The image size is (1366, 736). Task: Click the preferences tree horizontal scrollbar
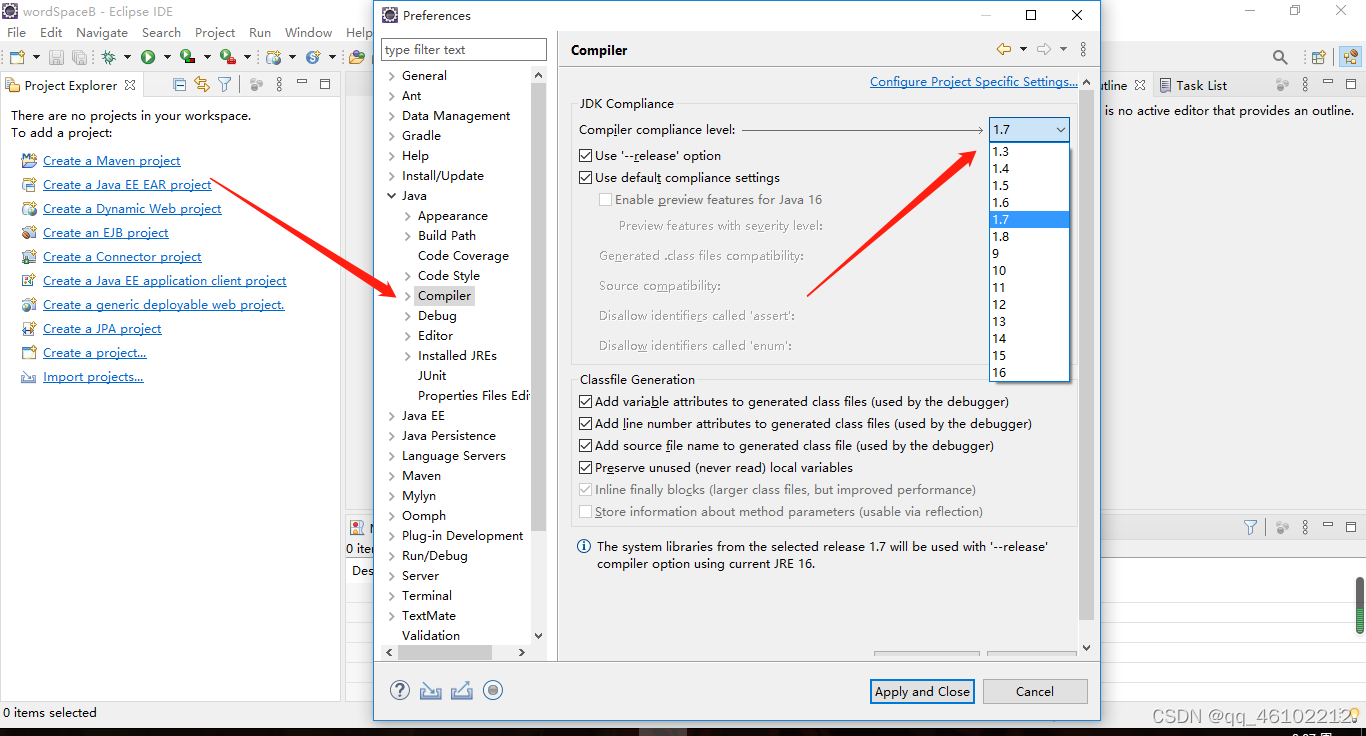click(x=445, y=652)
